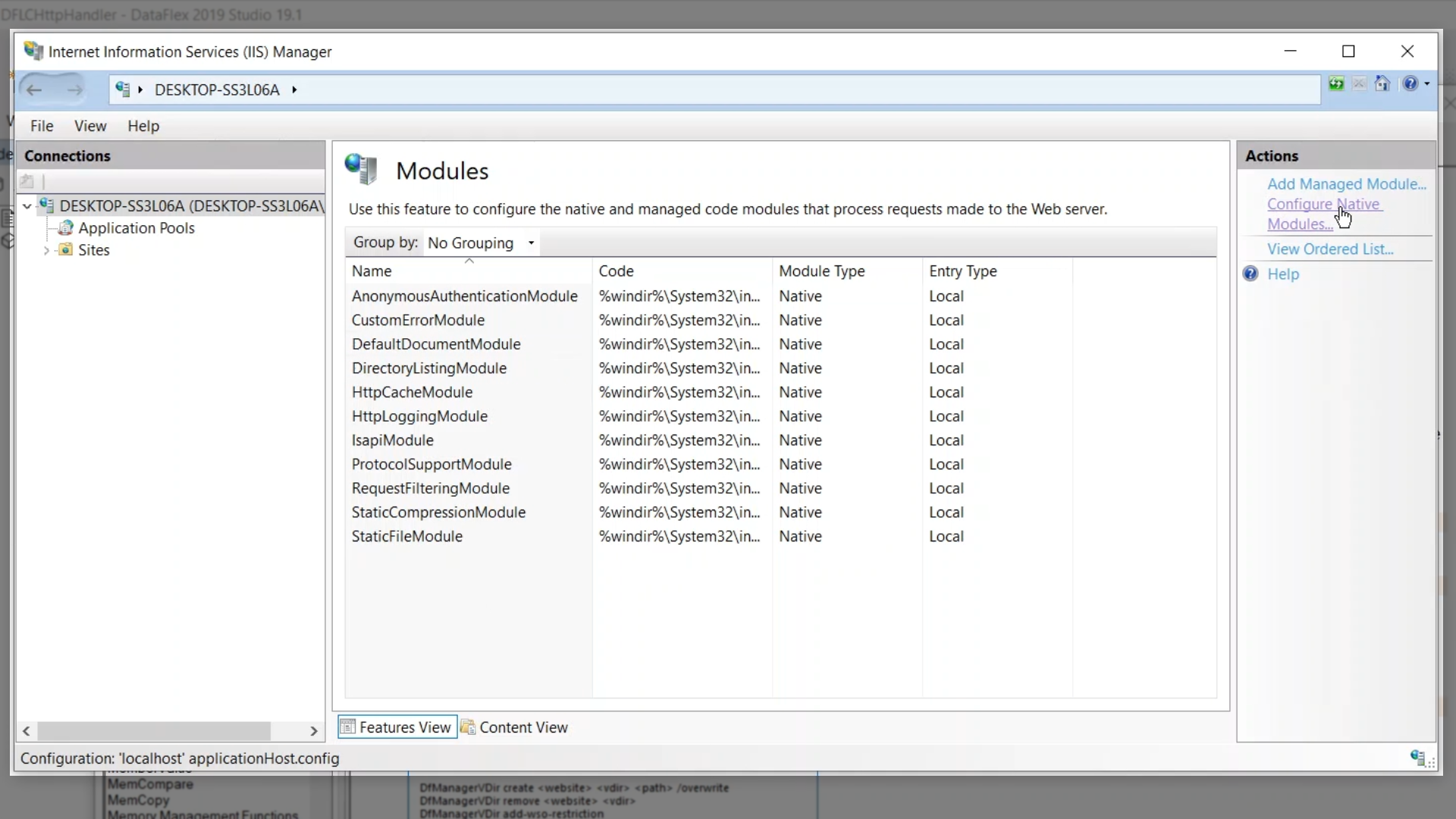
Task: Click the server icon in address bar
Action: [x=123, y=89]
